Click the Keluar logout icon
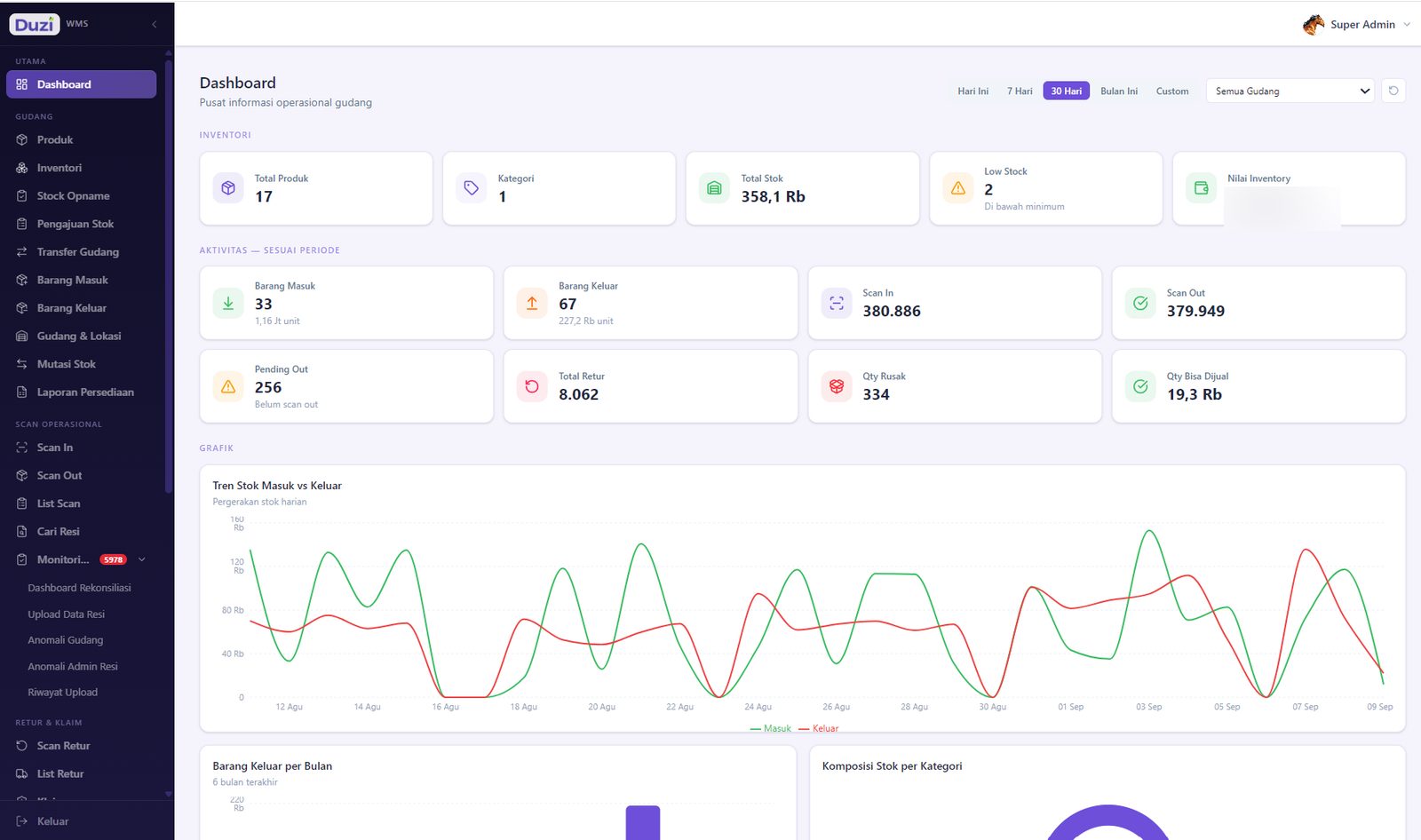 click(22, 821)
